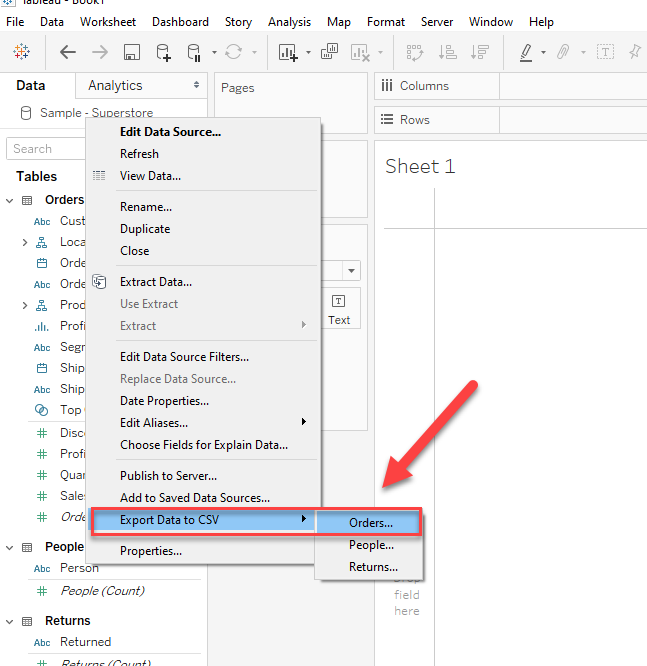The width and height of the screenshot is (647, 666).
Task: Click the Redo forward arrow icon
Action: point(100,52)
